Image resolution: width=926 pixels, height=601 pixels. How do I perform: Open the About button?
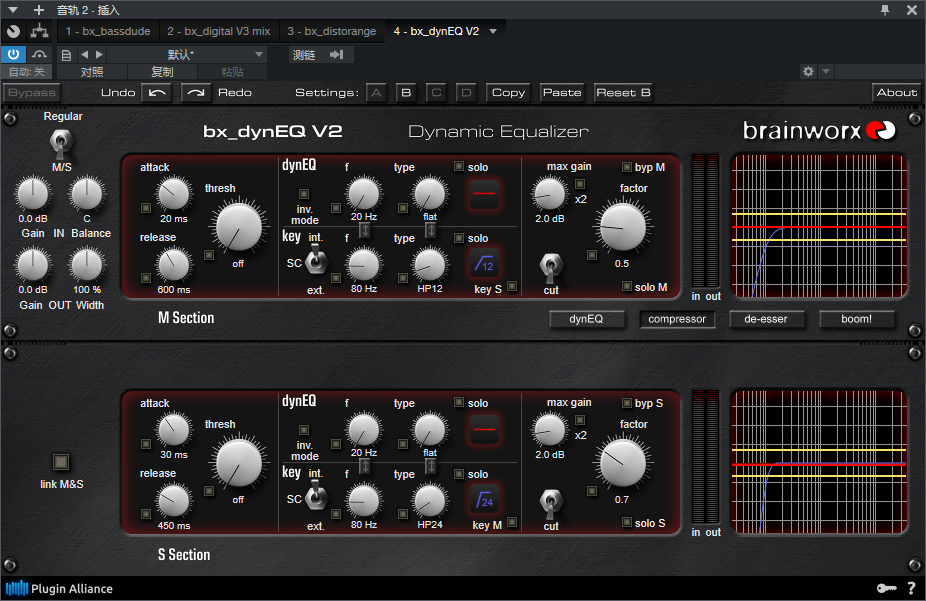pos(896,93)
